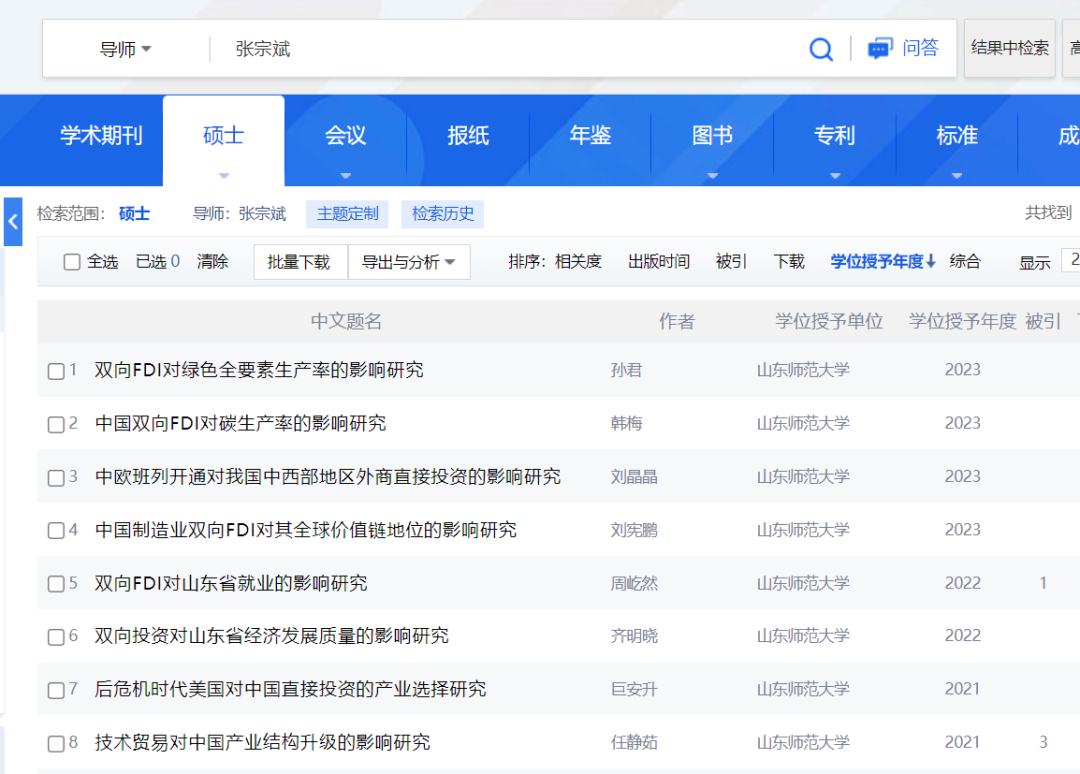Expand the arrow under 专利 tab
The width and height of the screenshot is (1080, 774).
[x=835, y=176]
